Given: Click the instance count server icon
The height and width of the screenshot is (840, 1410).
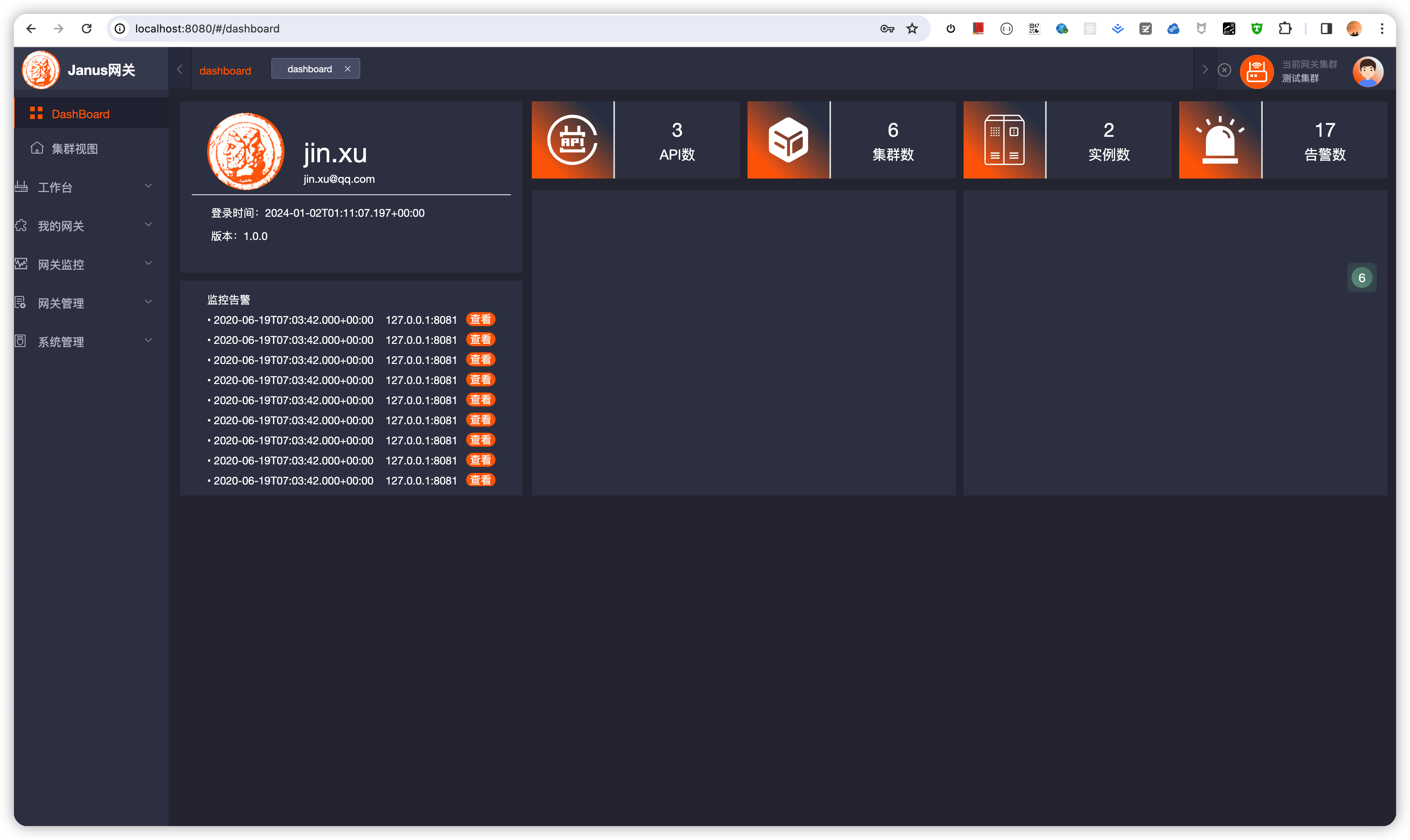Looking at the screenshot, I should (1004, 140).
